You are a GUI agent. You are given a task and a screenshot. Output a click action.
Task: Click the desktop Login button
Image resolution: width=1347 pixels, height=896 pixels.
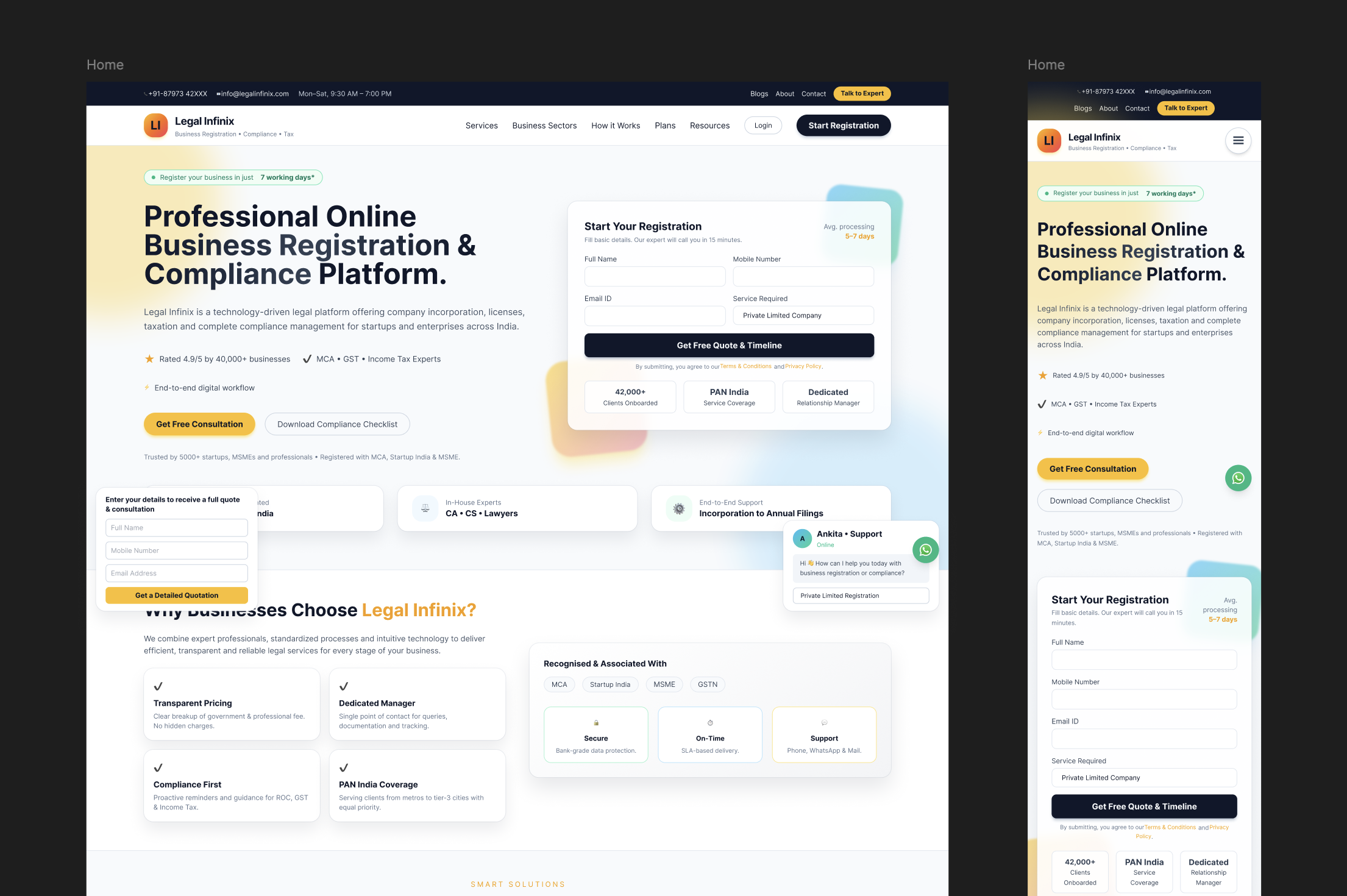(763, 126)
